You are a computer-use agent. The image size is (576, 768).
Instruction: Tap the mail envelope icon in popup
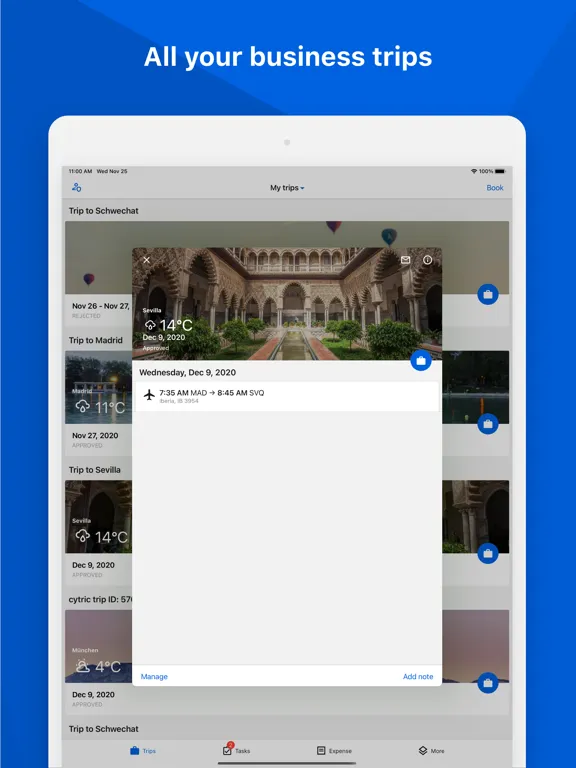(x=405, y=260)
